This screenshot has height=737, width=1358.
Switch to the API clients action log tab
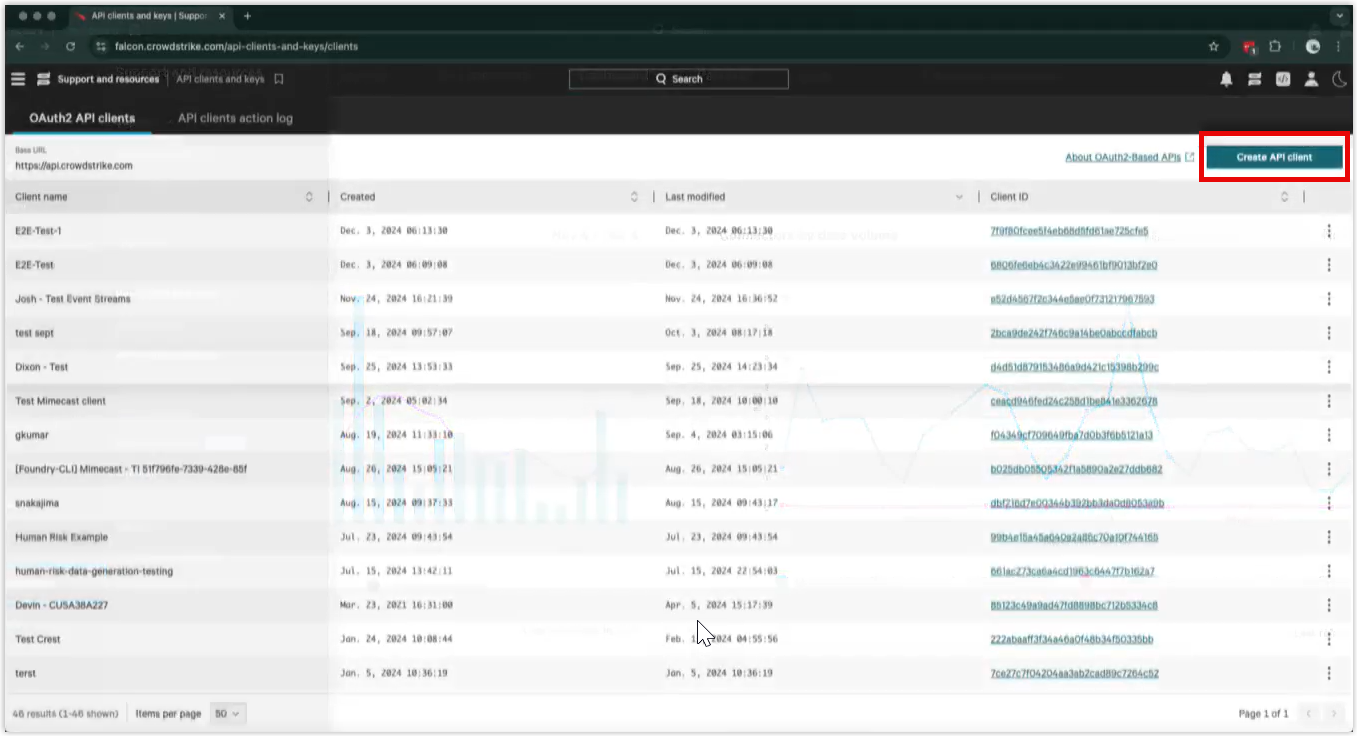(x=233, y=117)
